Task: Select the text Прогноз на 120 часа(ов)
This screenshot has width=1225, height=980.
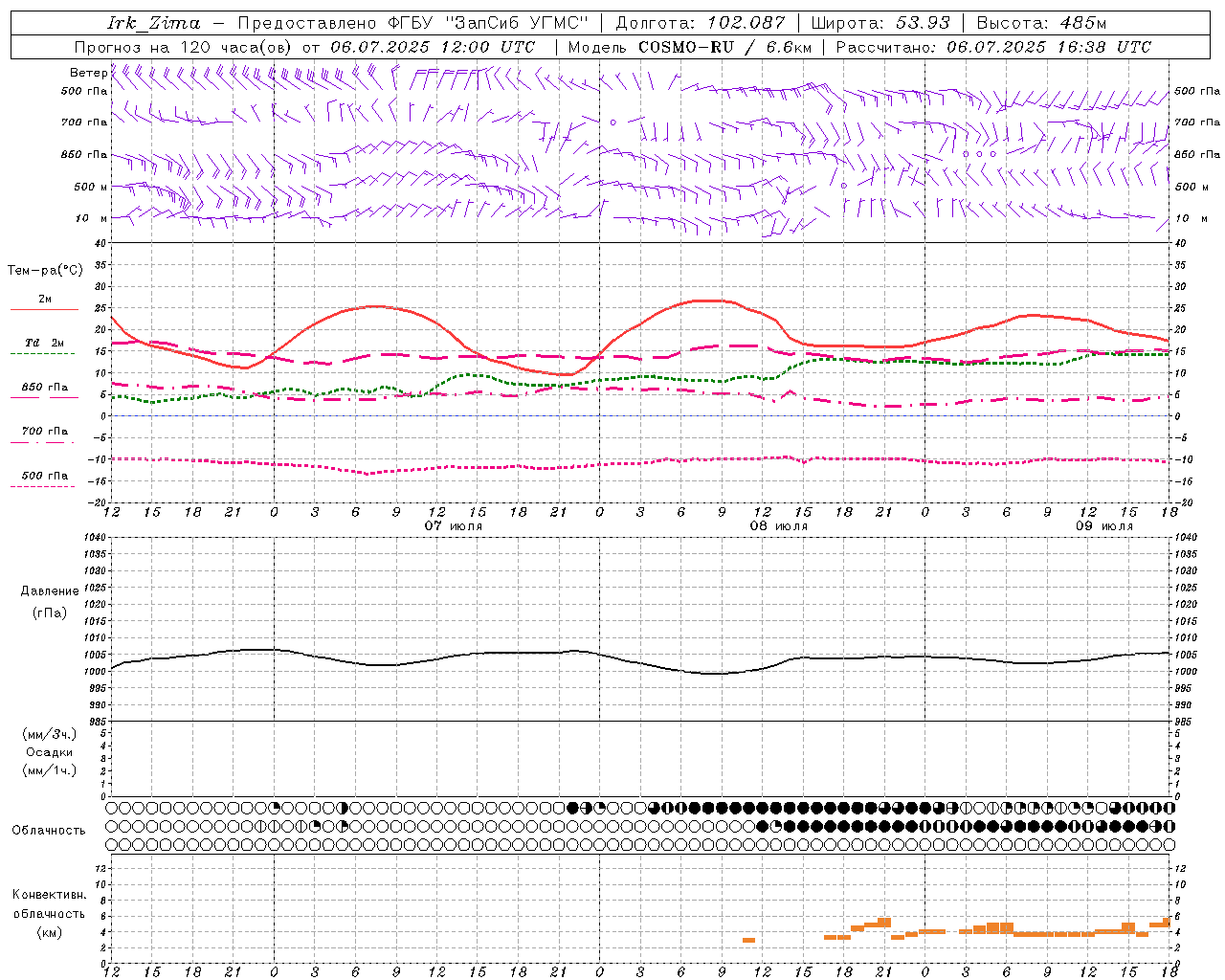Action: click(x=183, y=47)
